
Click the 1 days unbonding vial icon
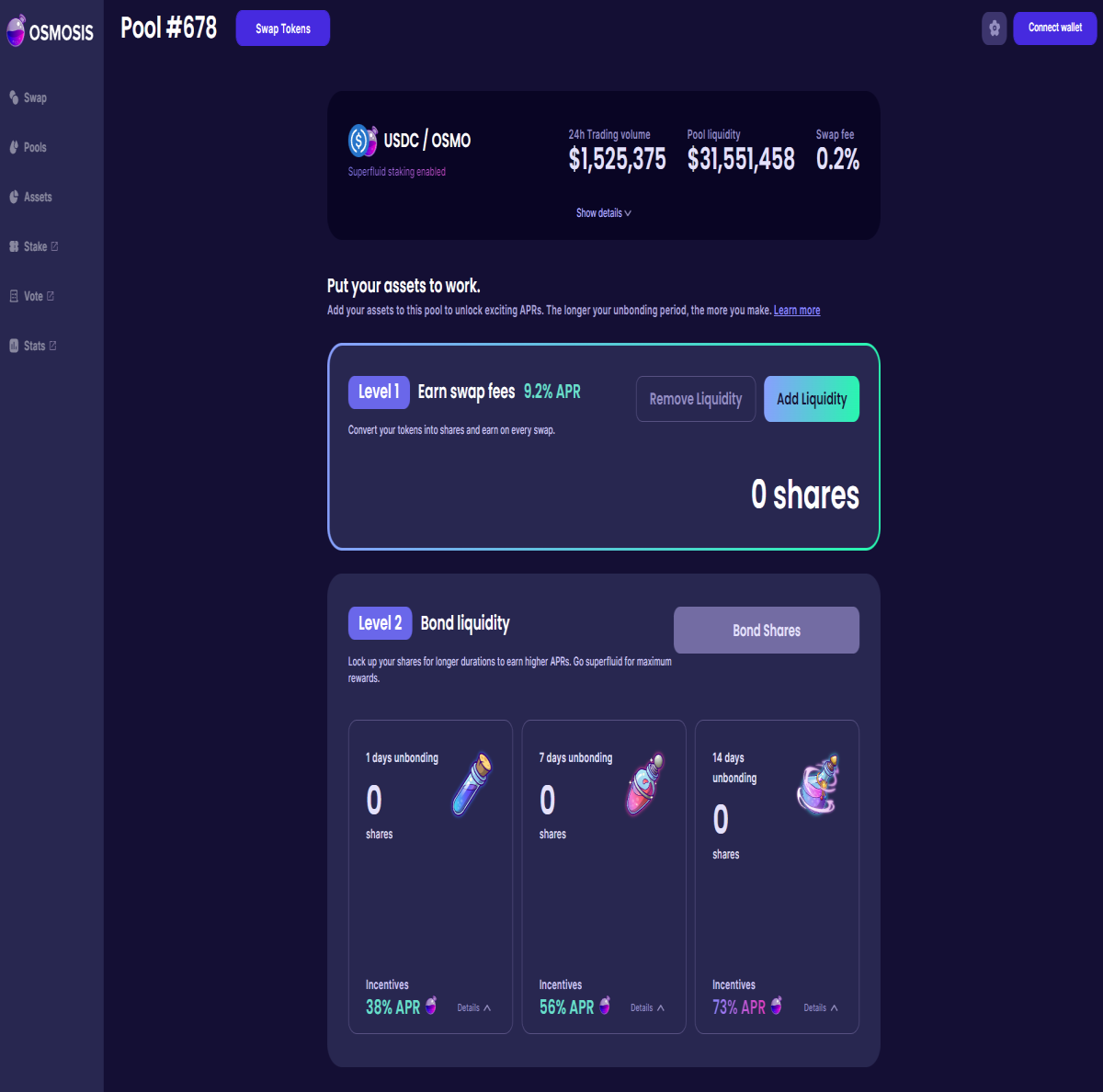click(x=472, y=784)
